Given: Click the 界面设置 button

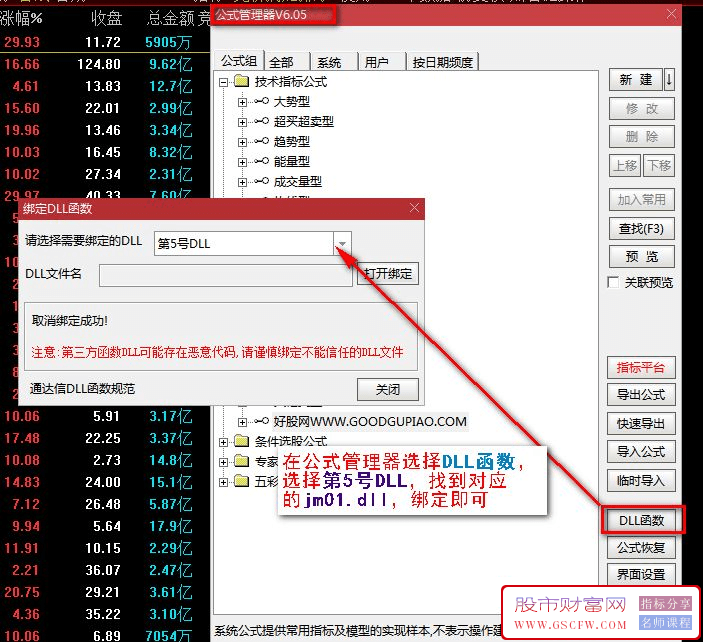Looking at the screenshot, I should (641, 574).
